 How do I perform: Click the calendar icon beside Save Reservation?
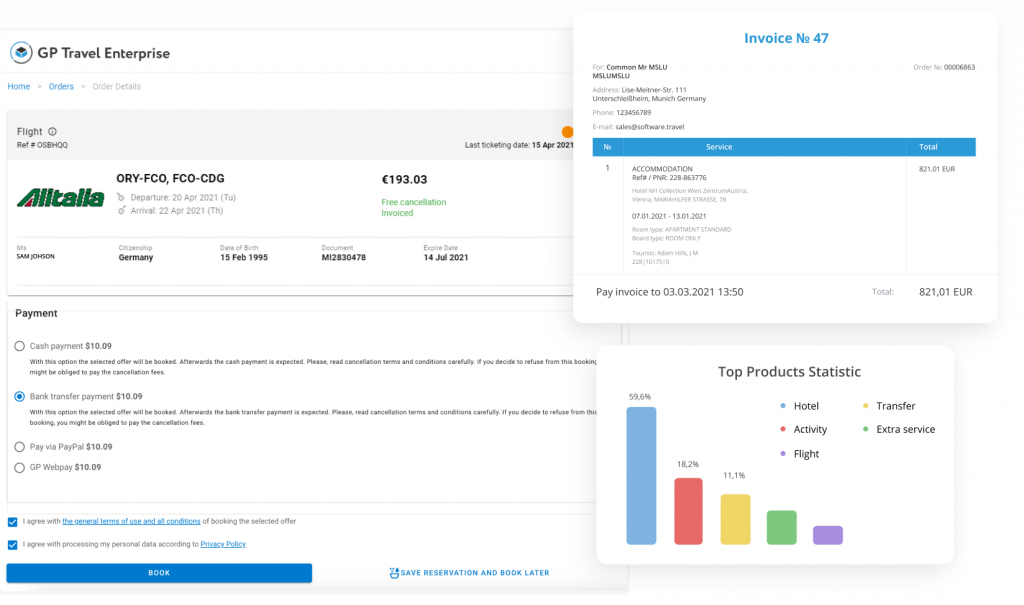click(394, 572)
